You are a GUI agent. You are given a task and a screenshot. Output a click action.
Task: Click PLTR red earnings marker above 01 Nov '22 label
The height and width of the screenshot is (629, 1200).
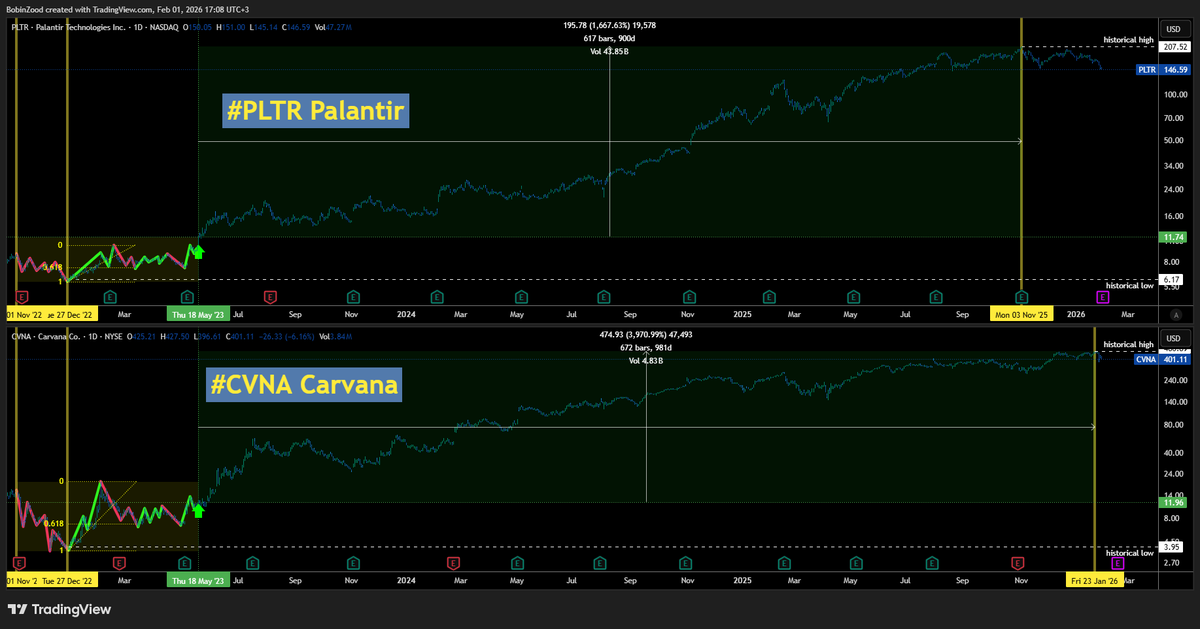pos(24,297)
